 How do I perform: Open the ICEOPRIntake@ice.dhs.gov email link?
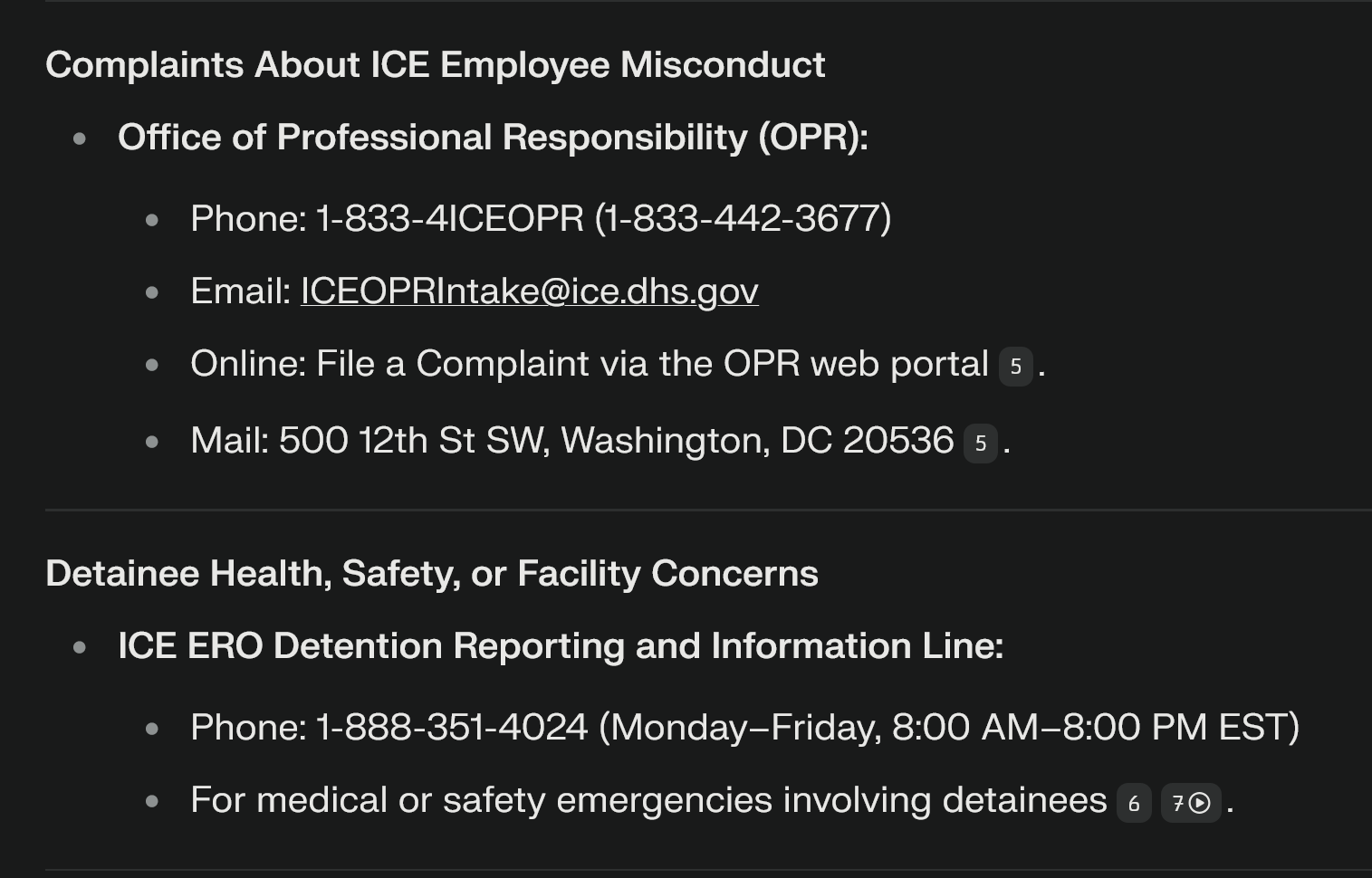pyautogui.click(x=530, y=291)
